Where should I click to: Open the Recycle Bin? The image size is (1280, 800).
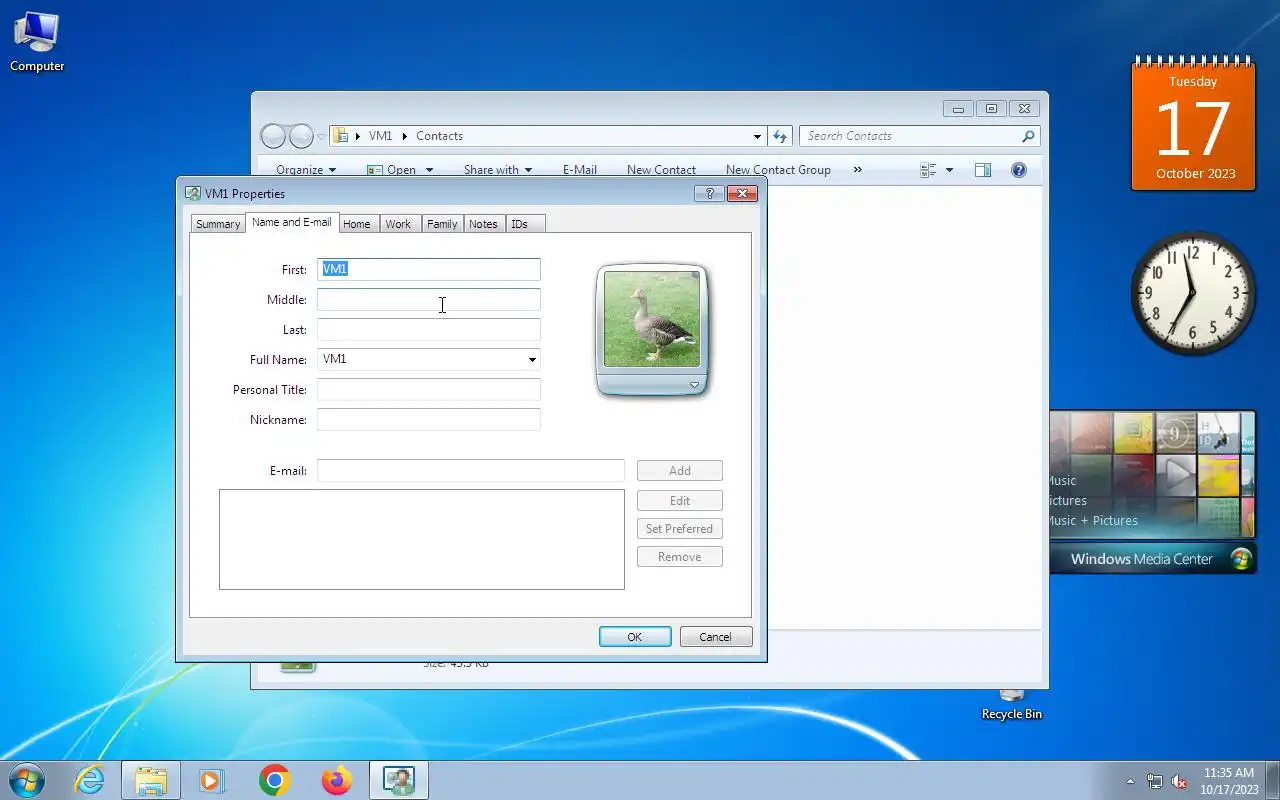coord(1011,704)
